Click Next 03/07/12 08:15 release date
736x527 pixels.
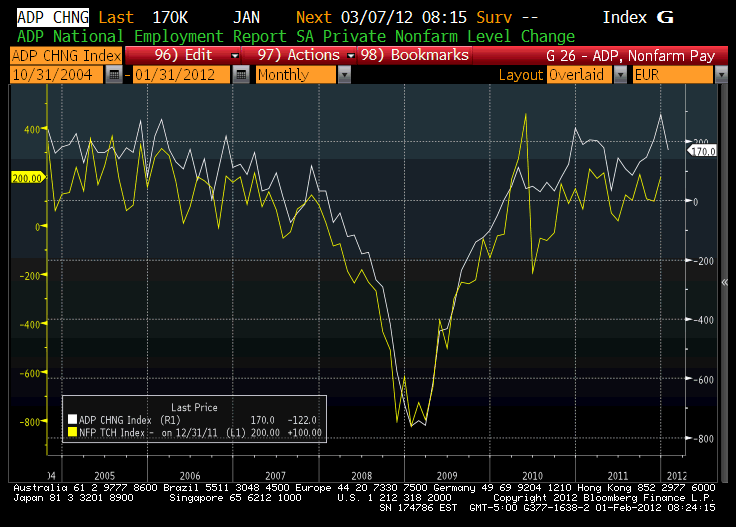point(381,17)
